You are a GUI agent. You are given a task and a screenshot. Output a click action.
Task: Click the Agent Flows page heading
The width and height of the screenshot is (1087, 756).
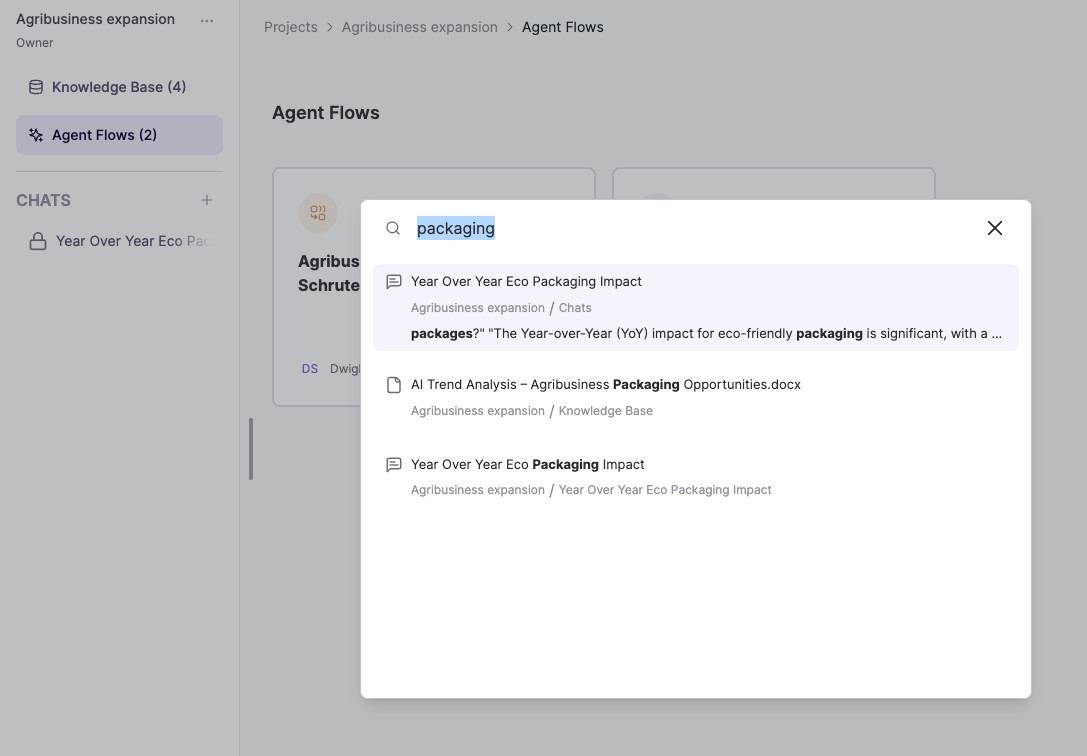tap(326, 113)
